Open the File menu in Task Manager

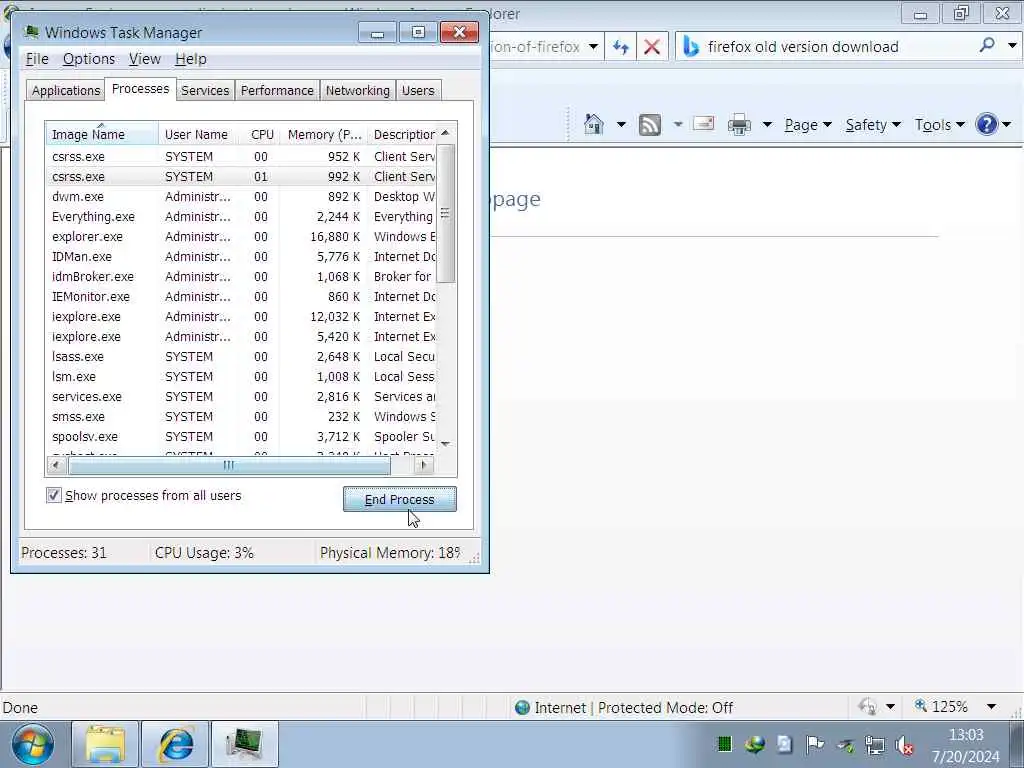point(37,59)
